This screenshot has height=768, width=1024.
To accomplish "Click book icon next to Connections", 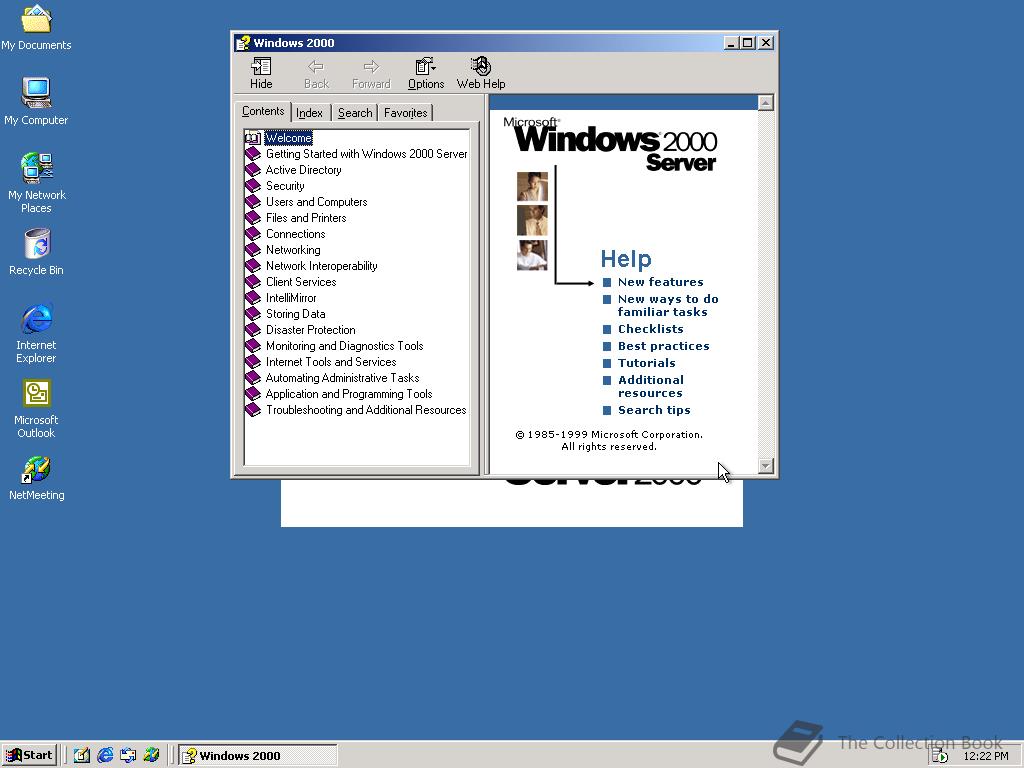I will tap(253, 234).
